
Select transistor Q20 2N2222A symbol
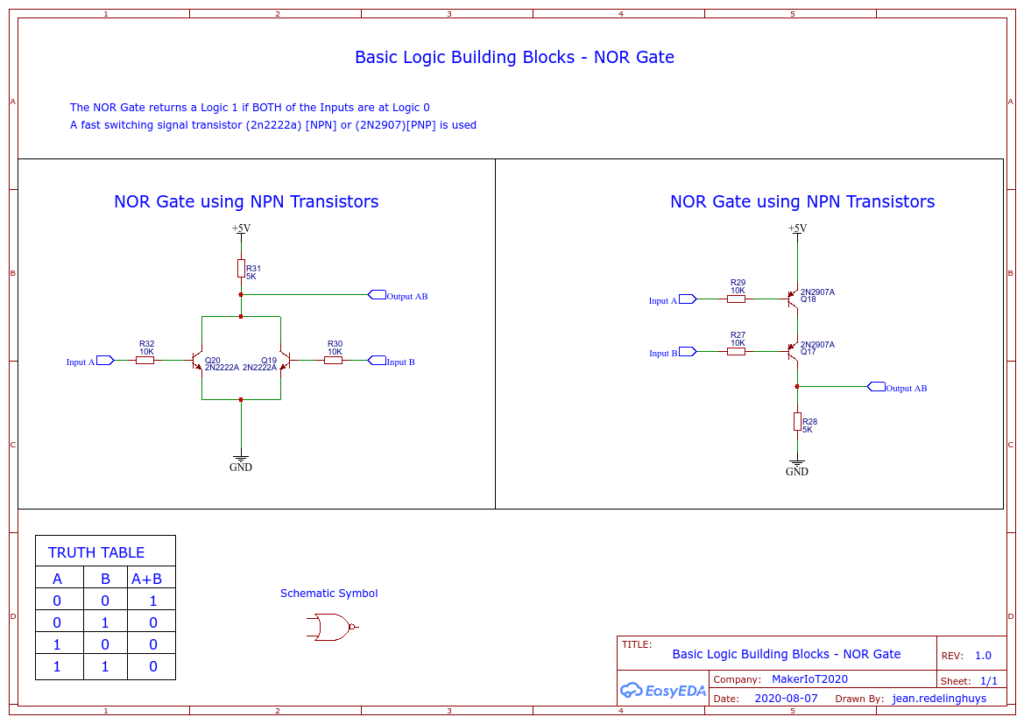[197, 360]
